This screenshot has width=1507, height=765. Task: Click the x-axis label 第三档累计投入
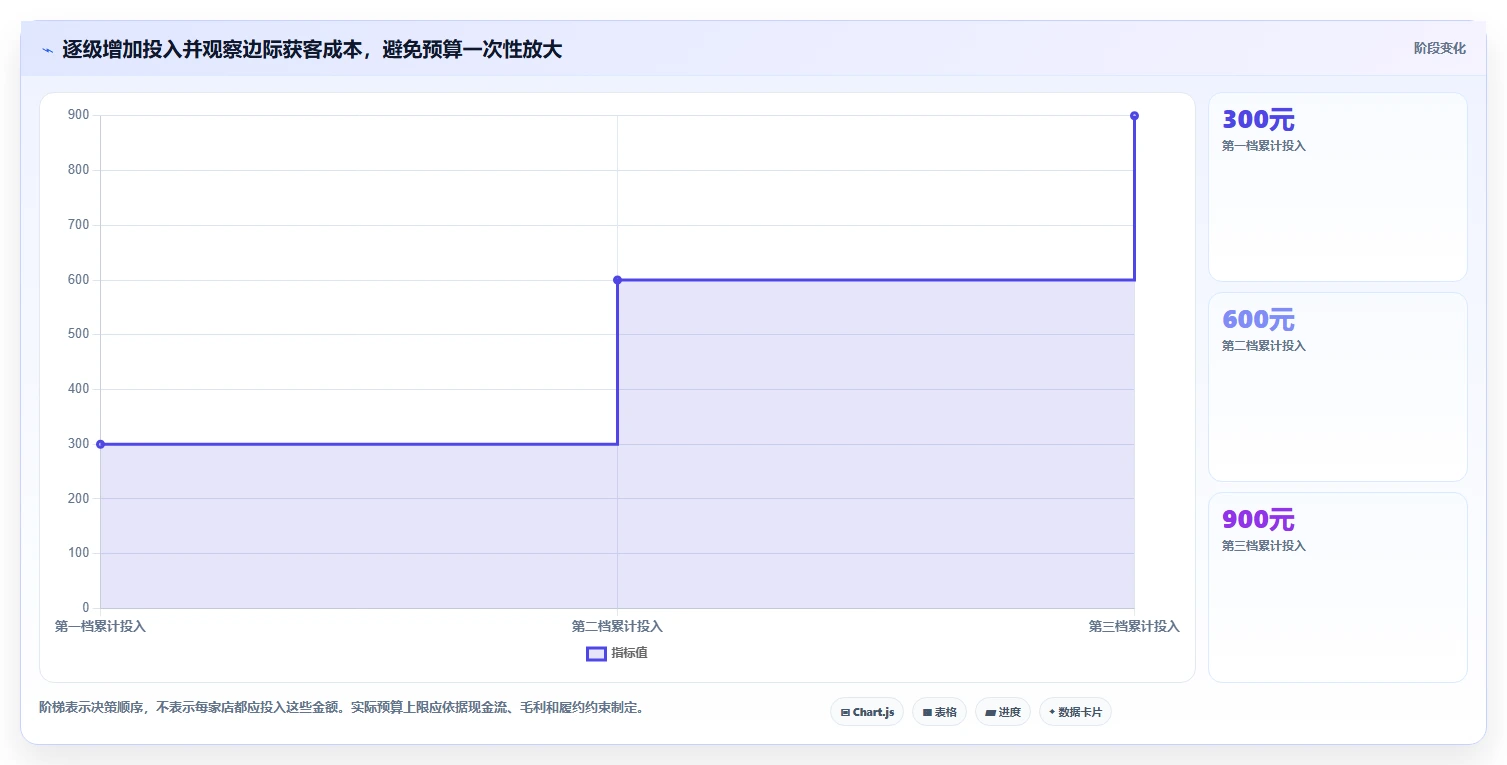[x=1134, y=626]
